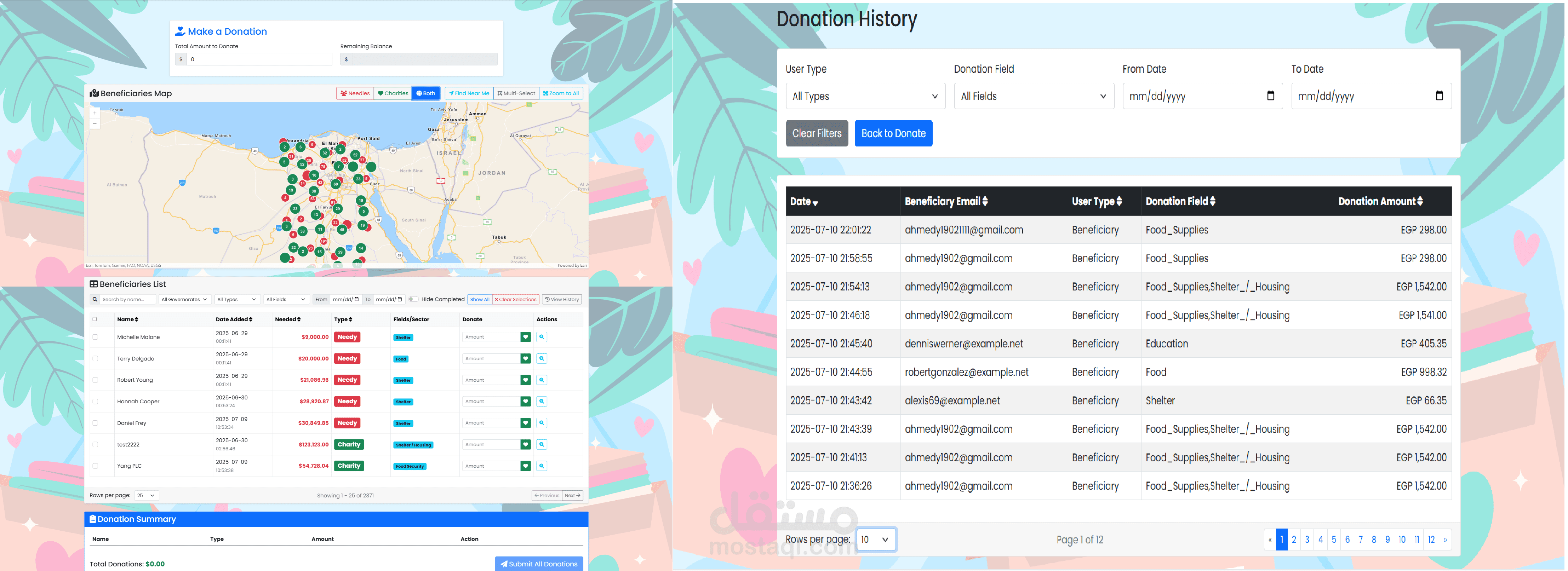Click heart donate icon for Yang PLC
This screenshot has height=571, width=1568.
(525, 466)
